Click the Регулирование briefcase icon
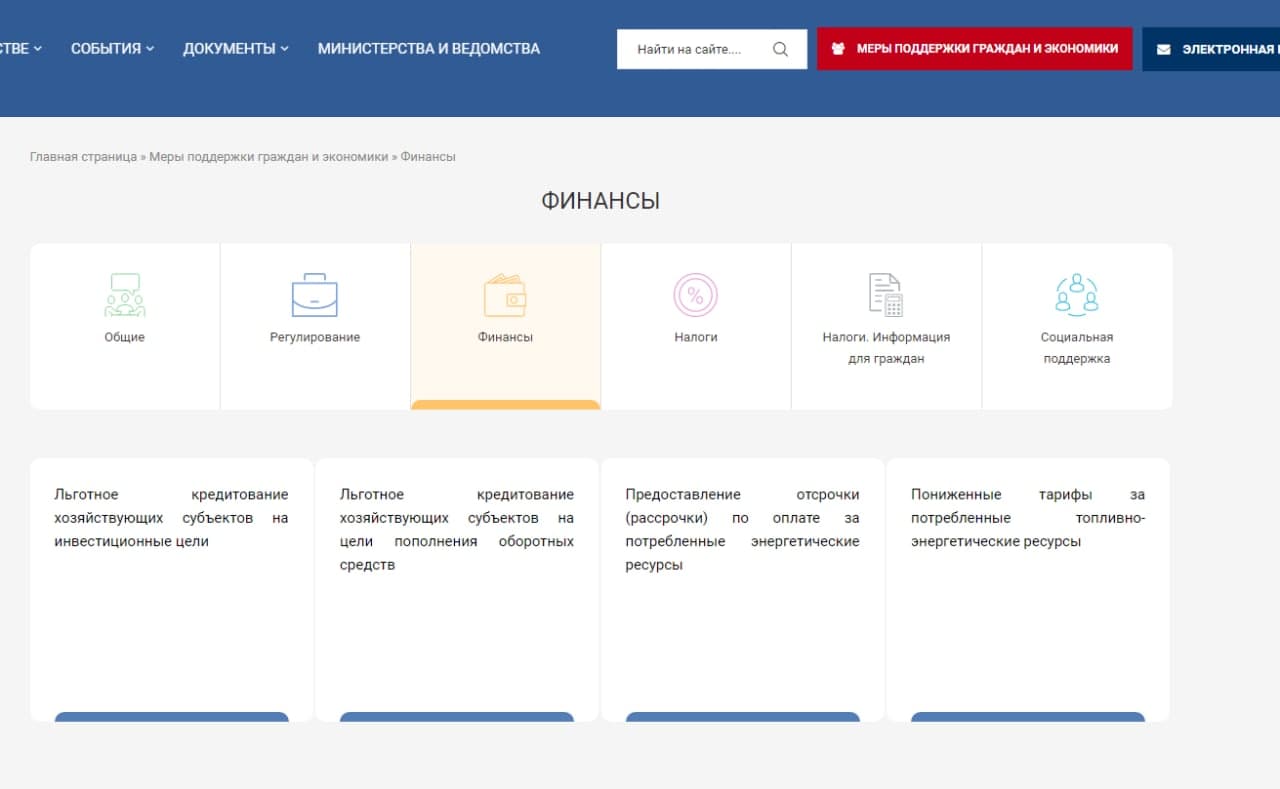Screen dimensions: 1280x789 click(315, 295)
